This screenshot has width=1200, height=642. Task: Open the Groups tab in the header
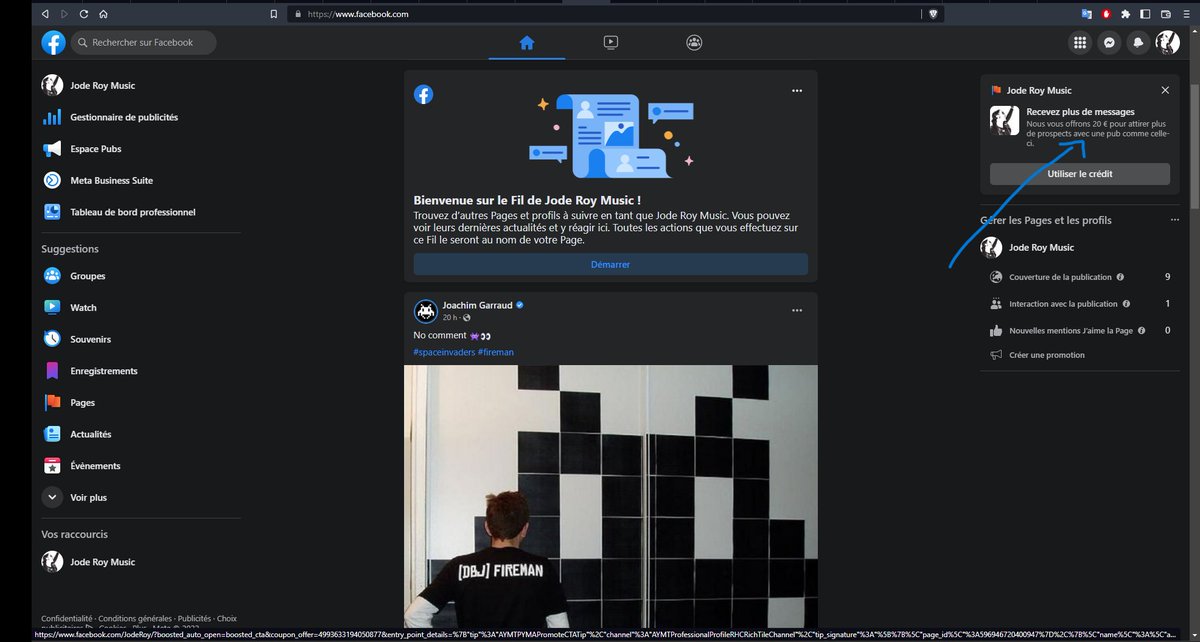(694, 43)
